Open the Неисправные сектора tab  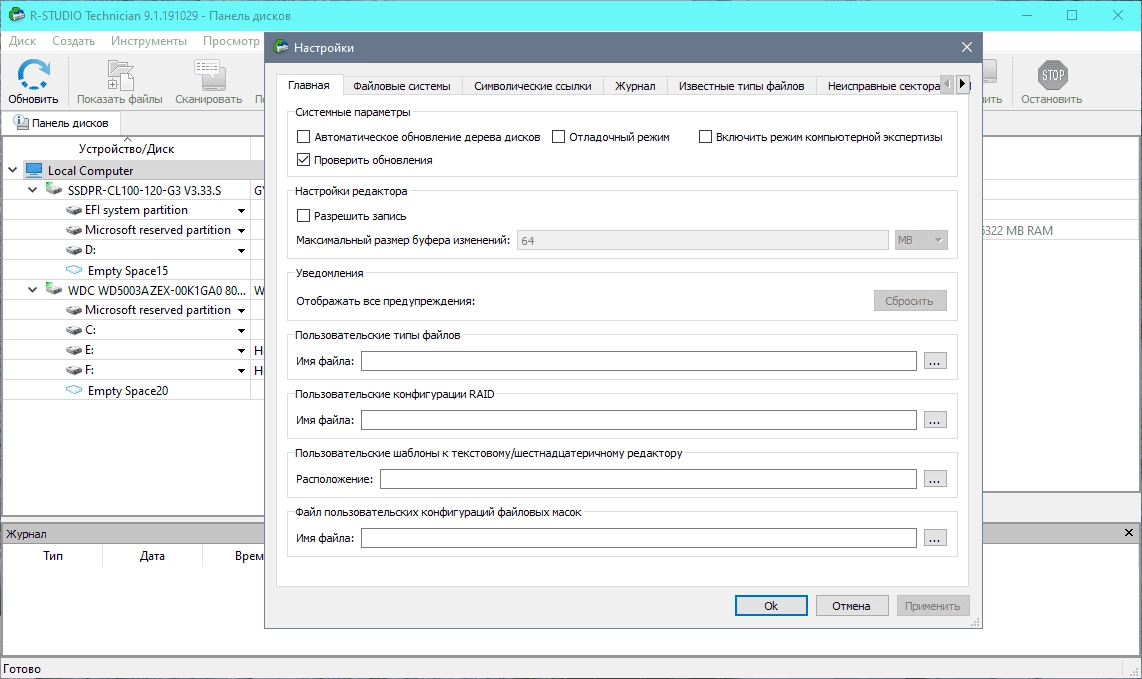880,86
